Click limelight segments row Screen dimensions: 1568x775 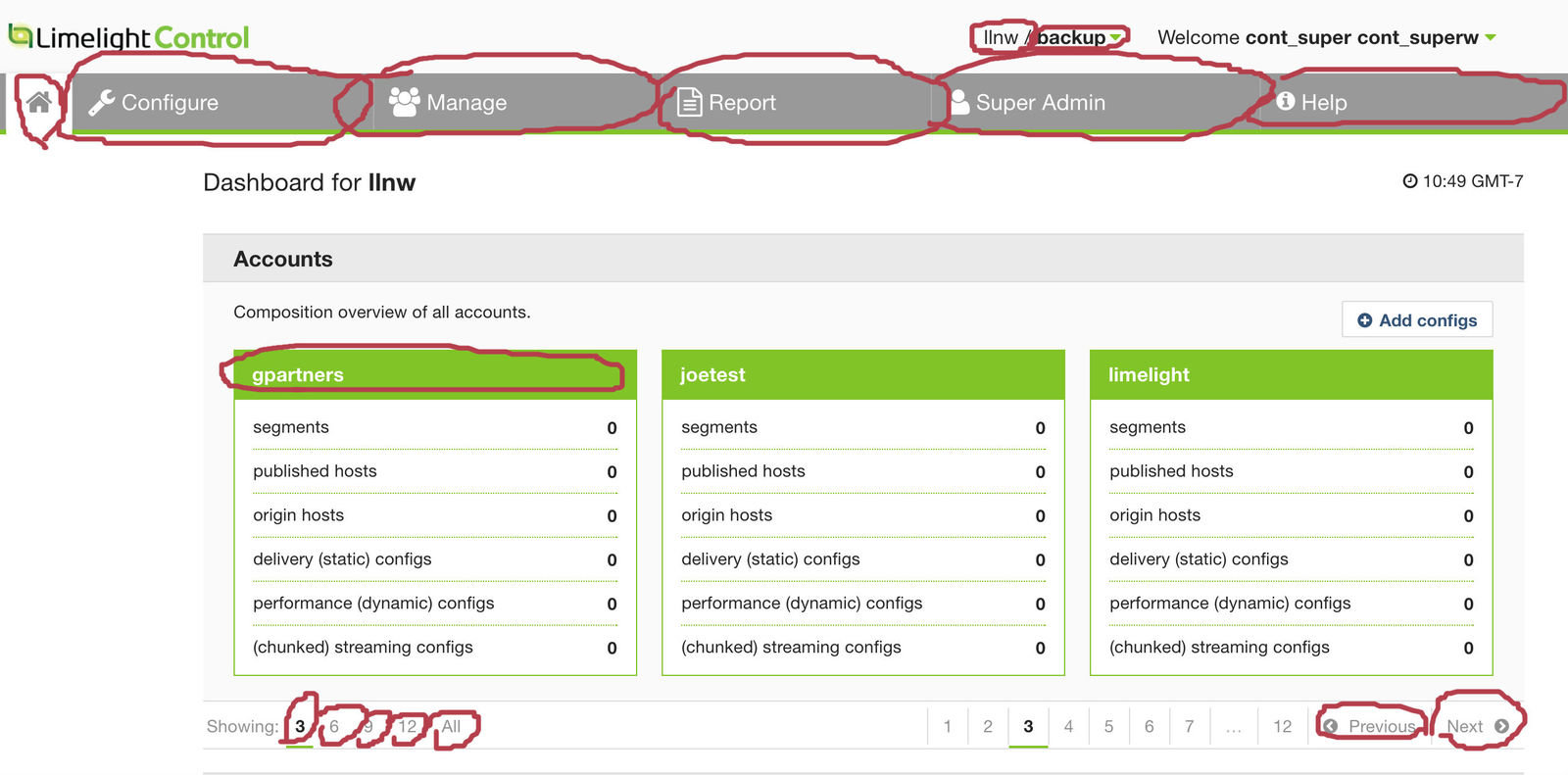click(x=1292, y=427)
